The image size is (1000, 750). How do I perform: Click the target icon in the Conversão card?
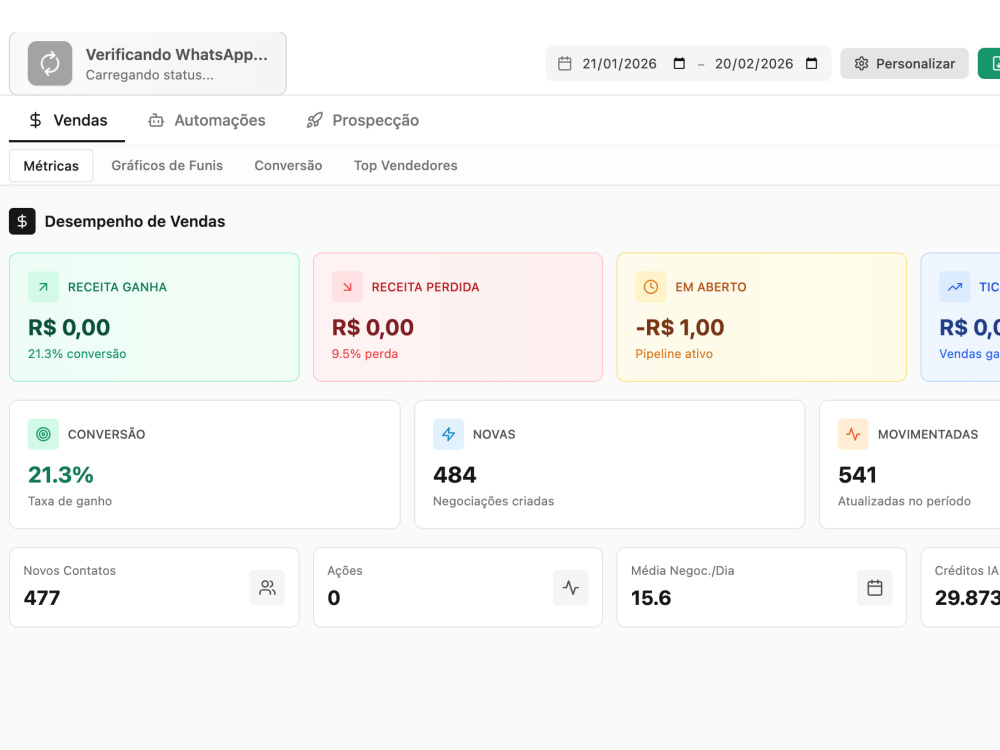pyautogui.click(x=43, y=434)
